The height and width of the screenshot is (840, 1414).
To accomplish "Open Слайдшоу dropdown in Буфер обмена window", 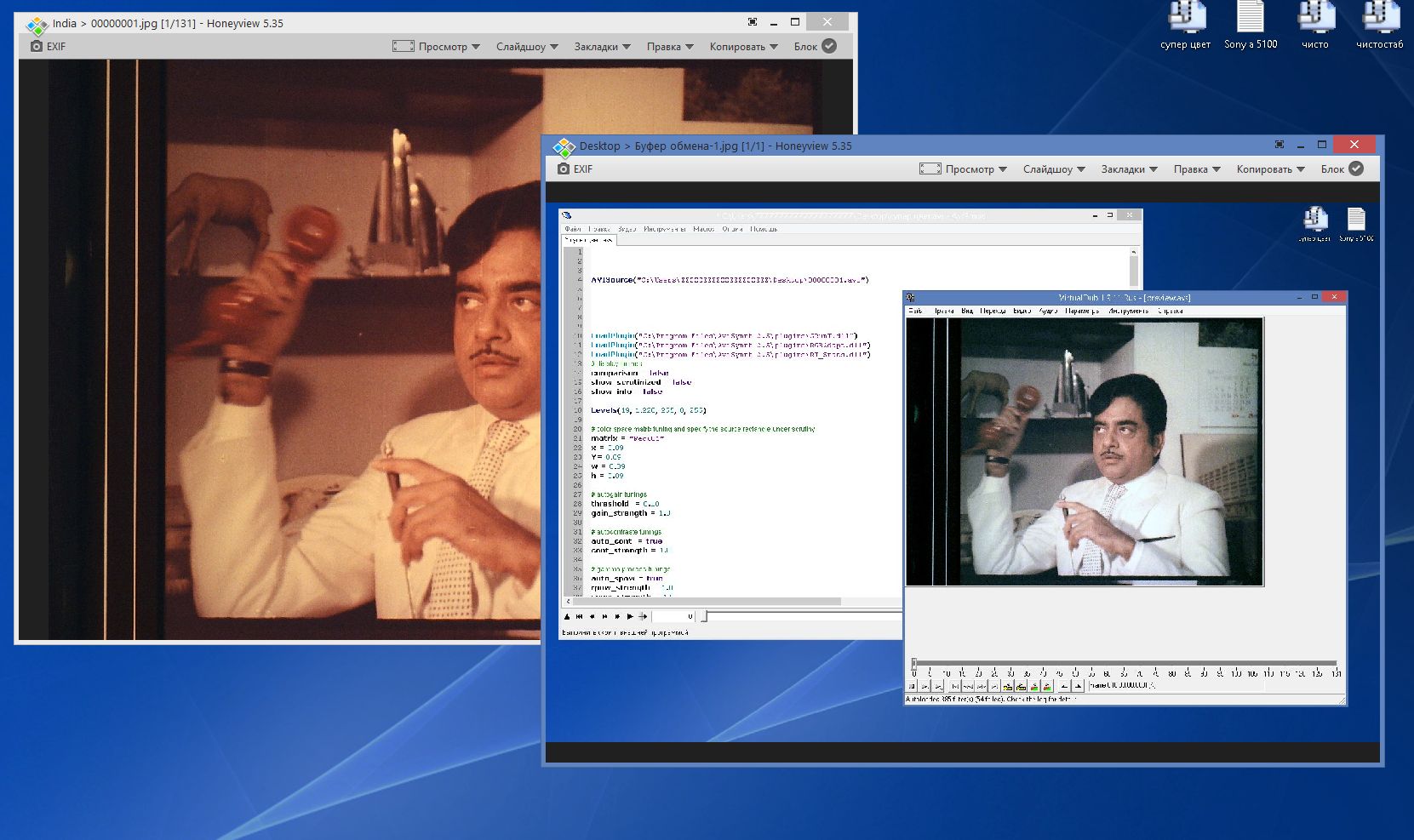I will [x=1054, y=169].
